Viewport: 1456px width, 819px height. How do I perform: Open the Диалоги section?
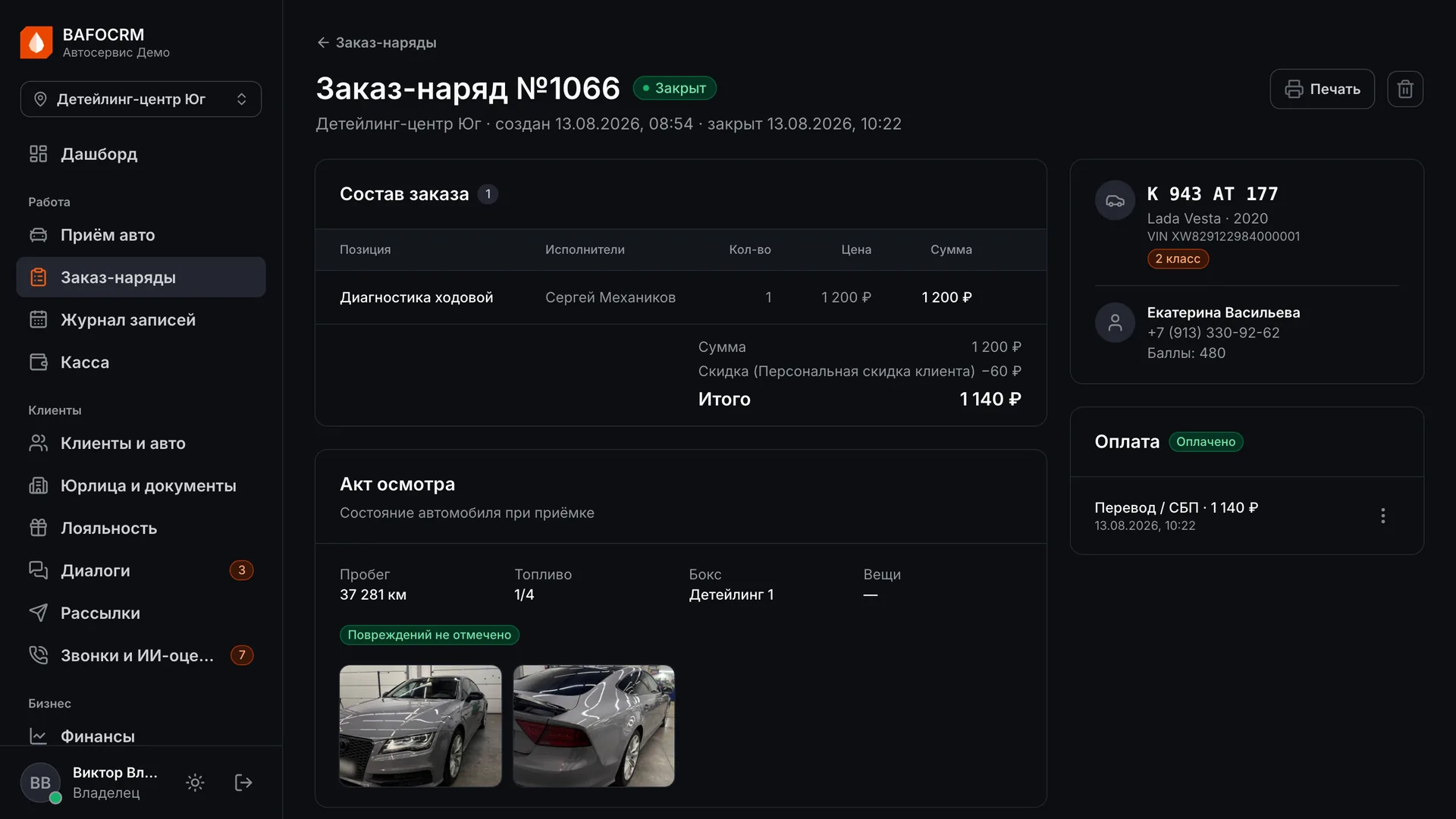141,571
